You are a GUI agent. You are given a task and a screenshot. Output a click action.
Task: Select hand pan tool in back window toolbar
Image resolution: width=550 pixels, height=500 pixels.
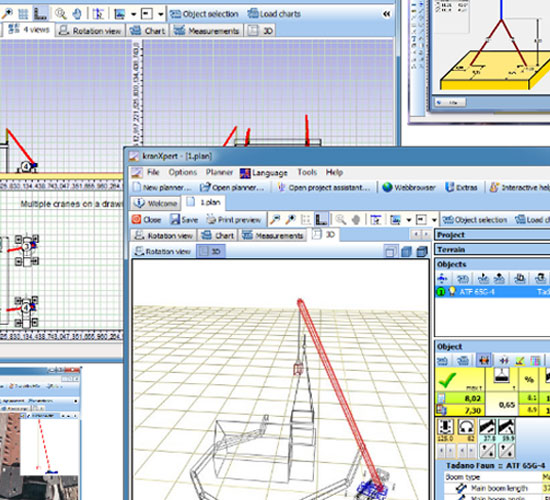pos(77,14)
